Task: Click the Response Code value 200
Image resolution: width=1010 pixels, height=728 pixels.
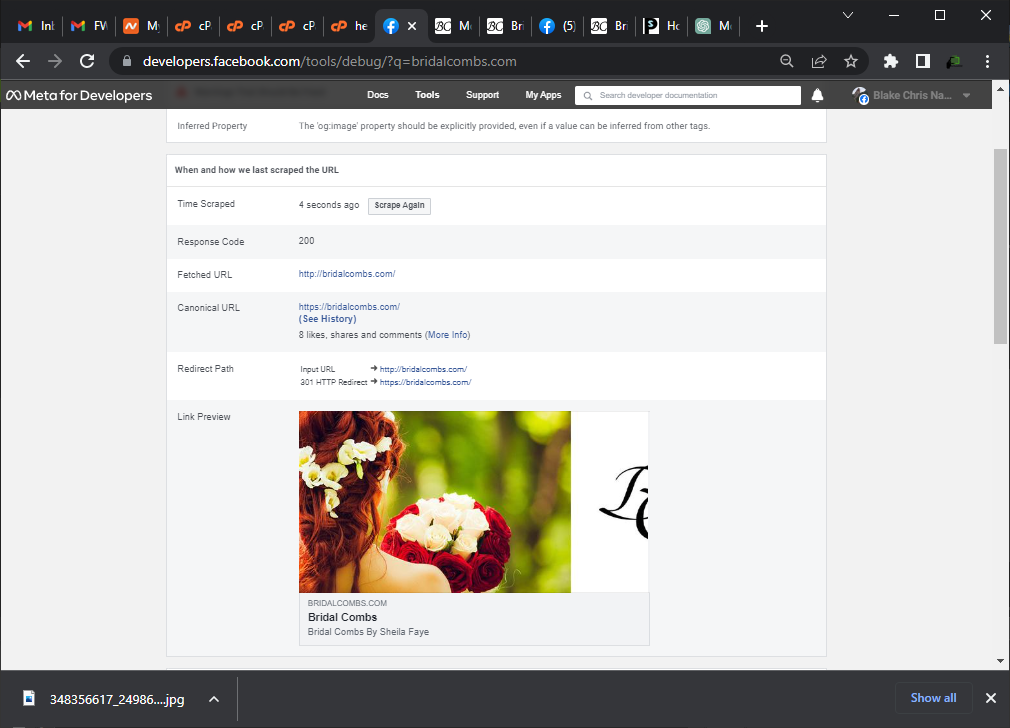Action: 306,241
